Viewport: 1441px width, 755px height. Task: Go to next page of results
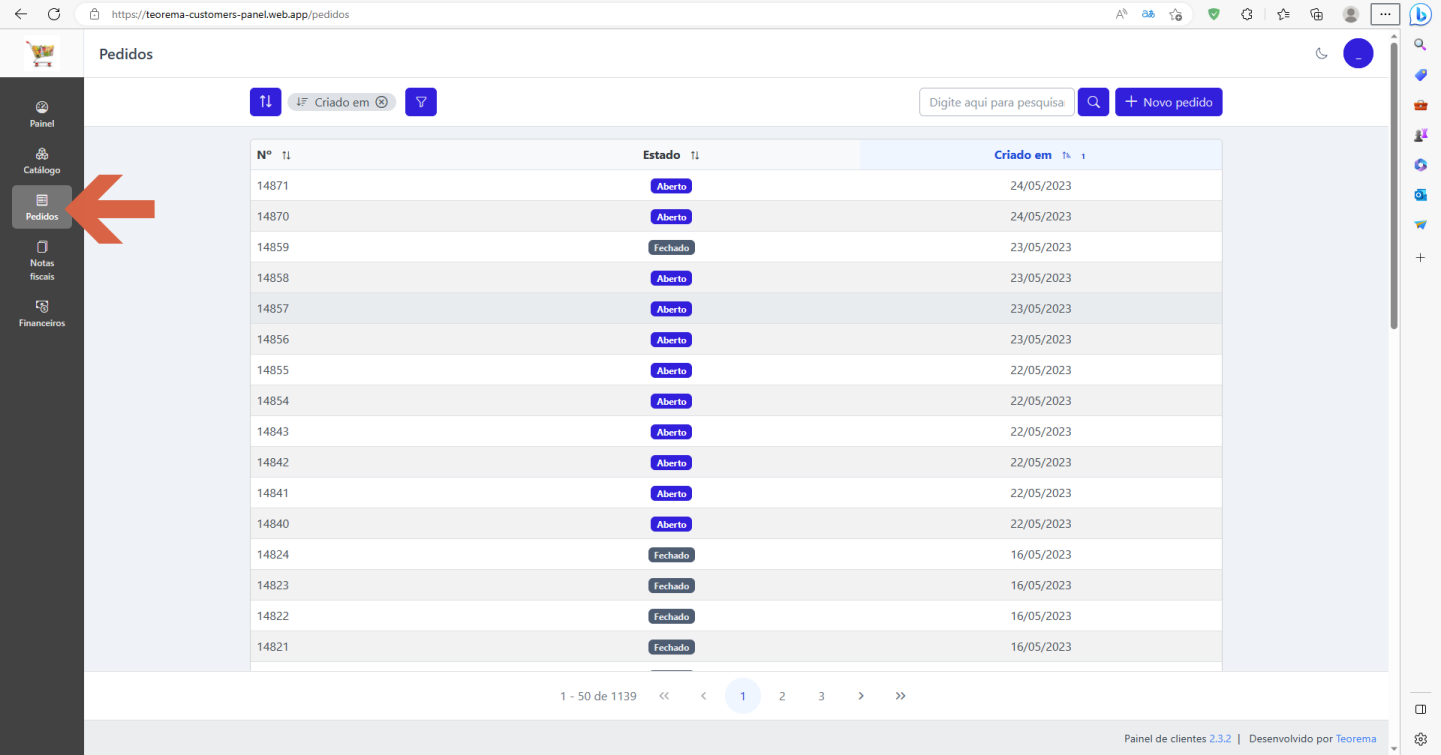861,696
